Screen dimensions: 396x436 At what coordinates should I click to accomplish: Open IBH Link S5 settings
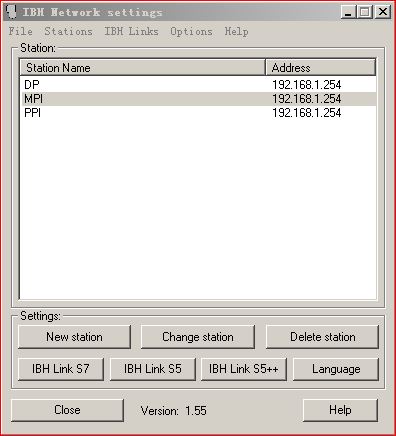pos(153,369)
